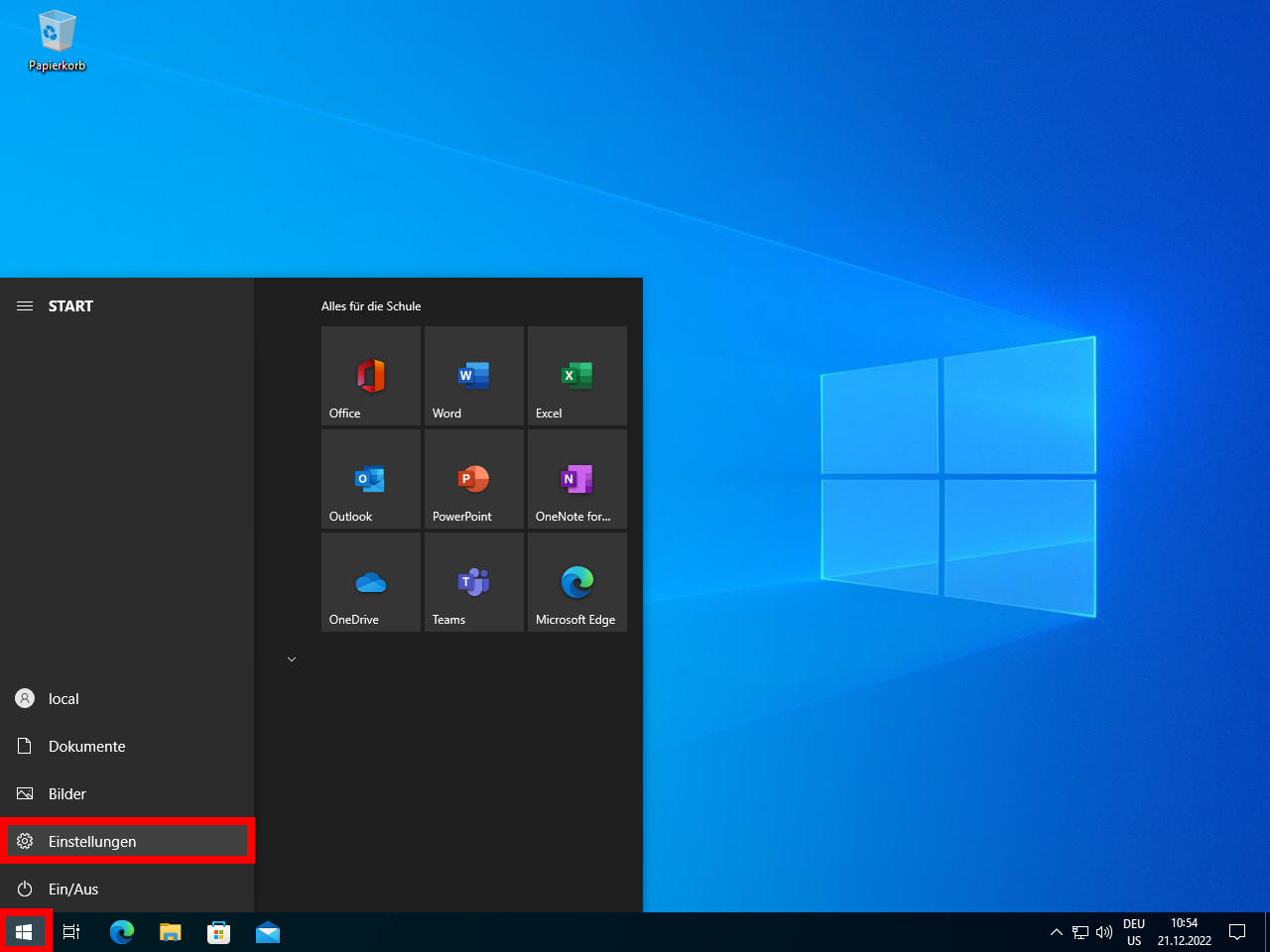This screenshot has height=952, width=1270.
Task: Open File Explorer from the taskbar
Action: (171, 932)
